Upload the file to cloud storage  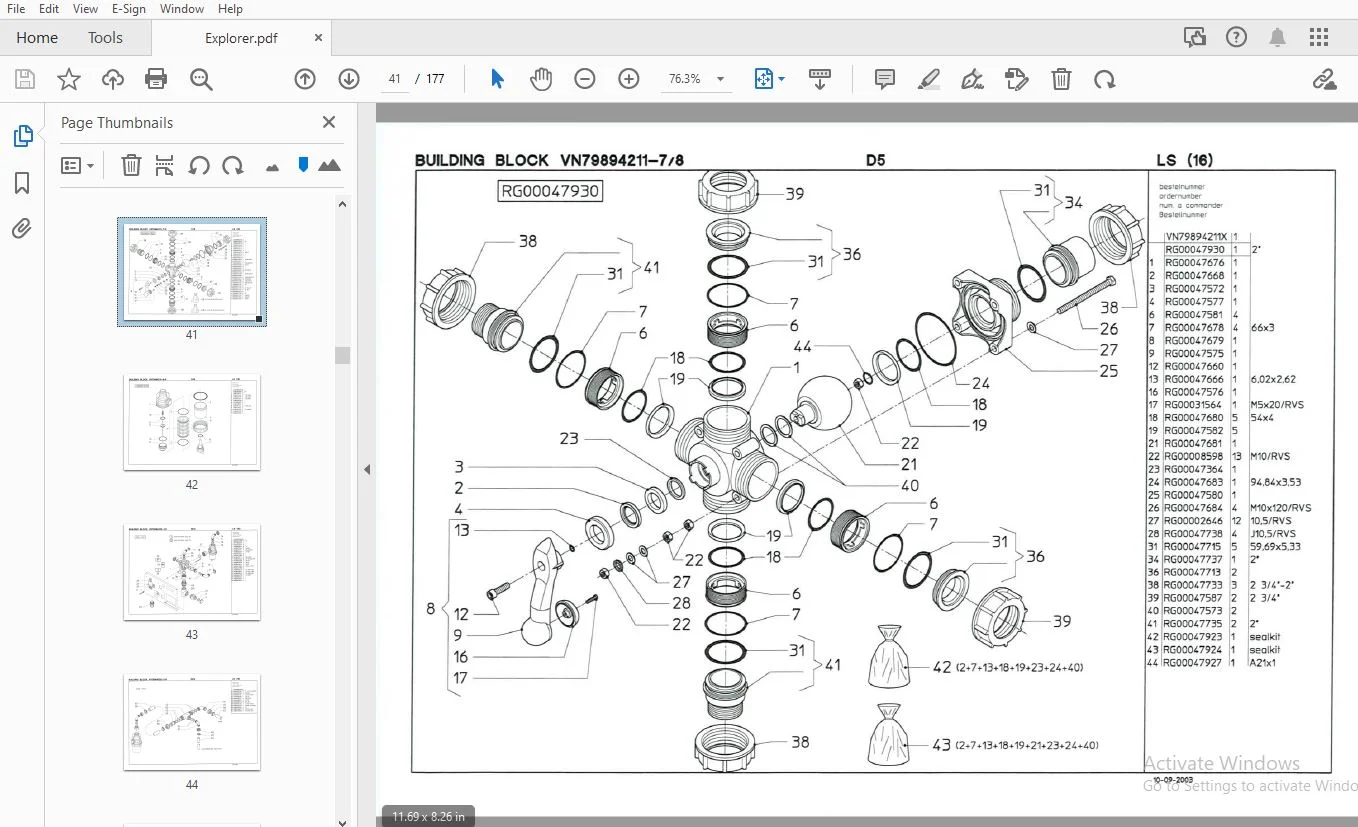click(x=113, y=79)
